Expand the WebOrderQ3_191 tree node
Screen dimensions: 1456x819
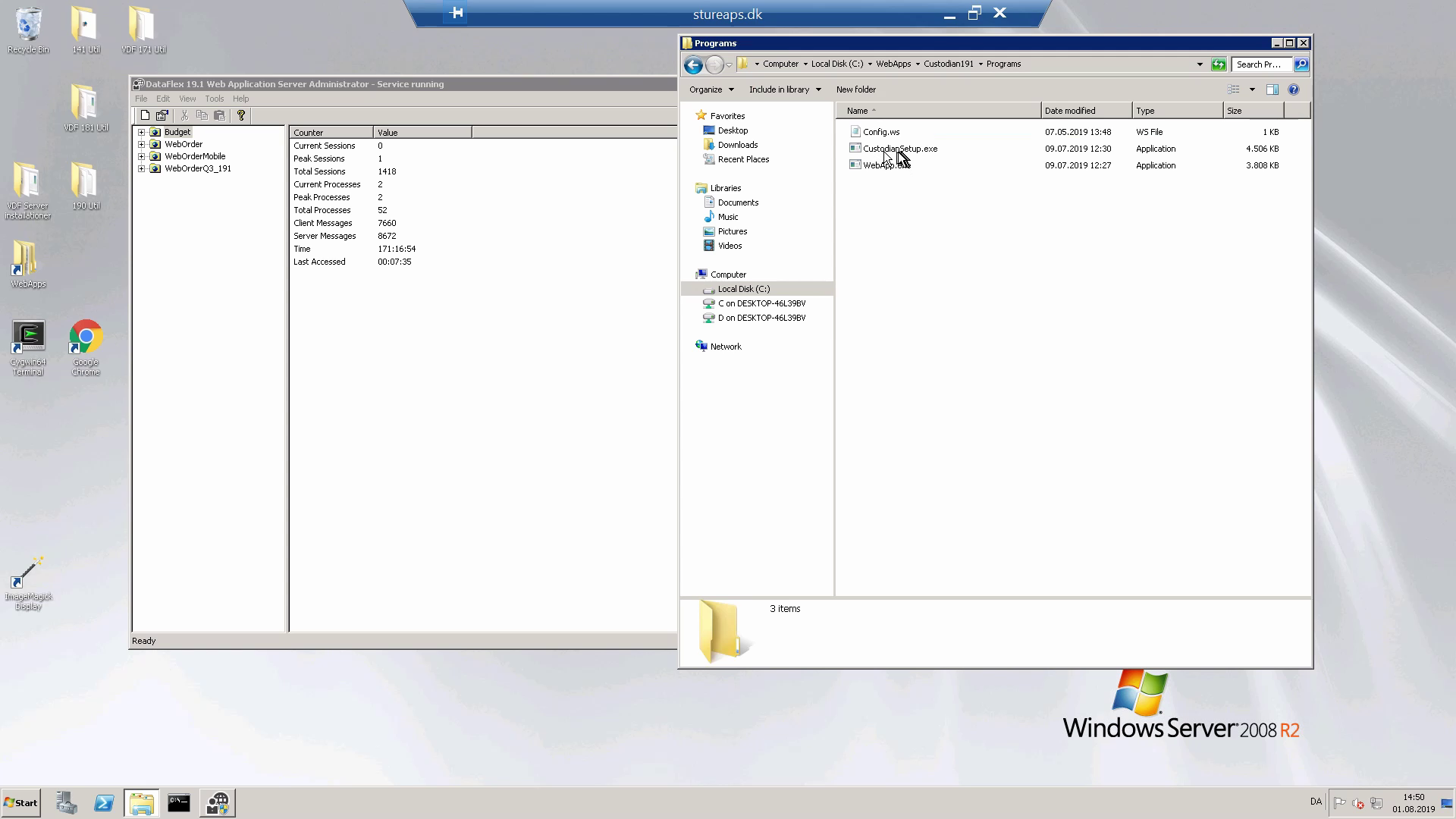[141, 168]
